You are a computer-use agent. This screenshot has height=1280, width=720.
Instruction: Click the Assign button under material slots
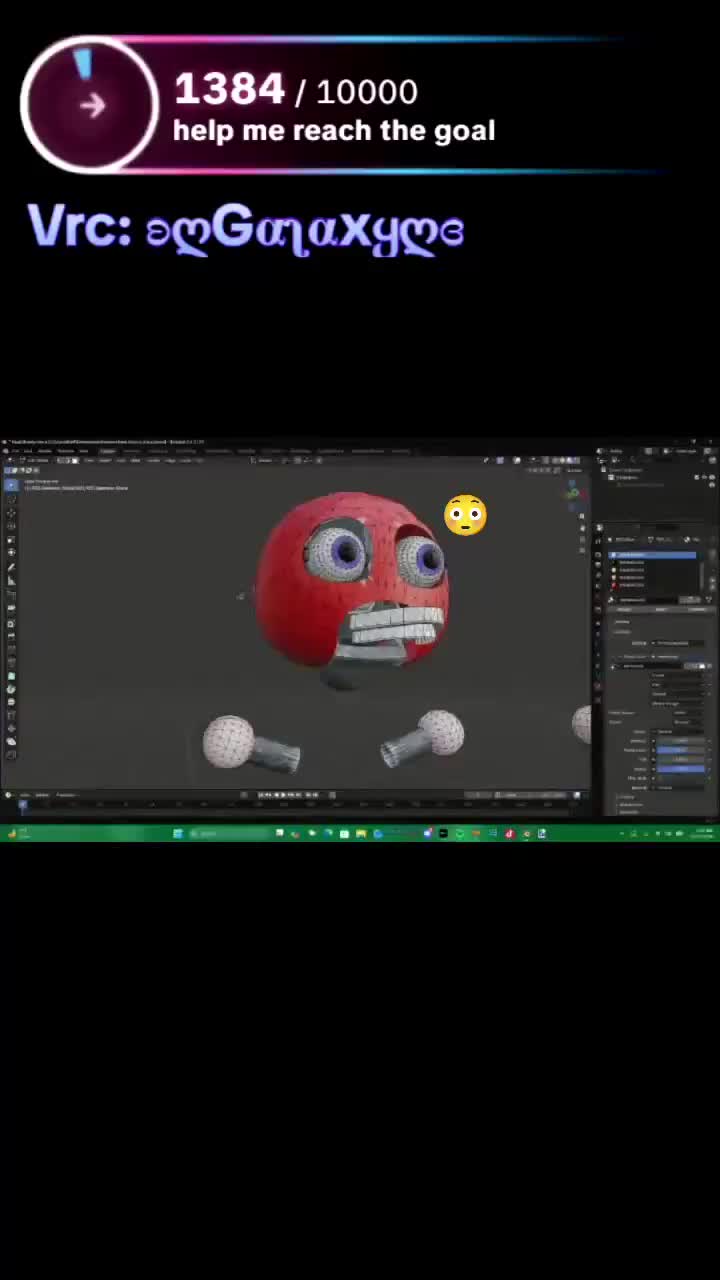[x=624, y=609]
